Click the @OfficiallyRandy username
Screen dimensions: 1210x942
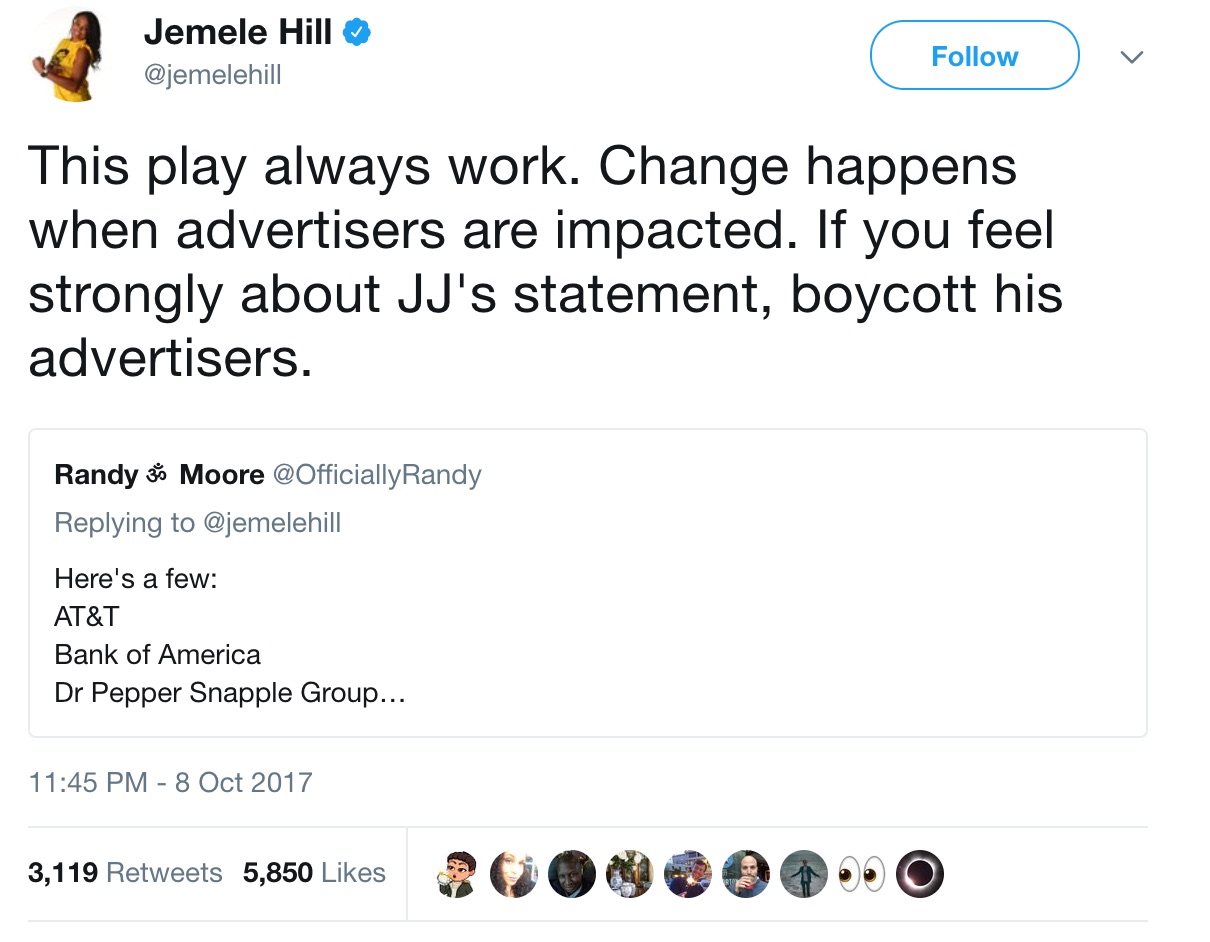point(379,474)
